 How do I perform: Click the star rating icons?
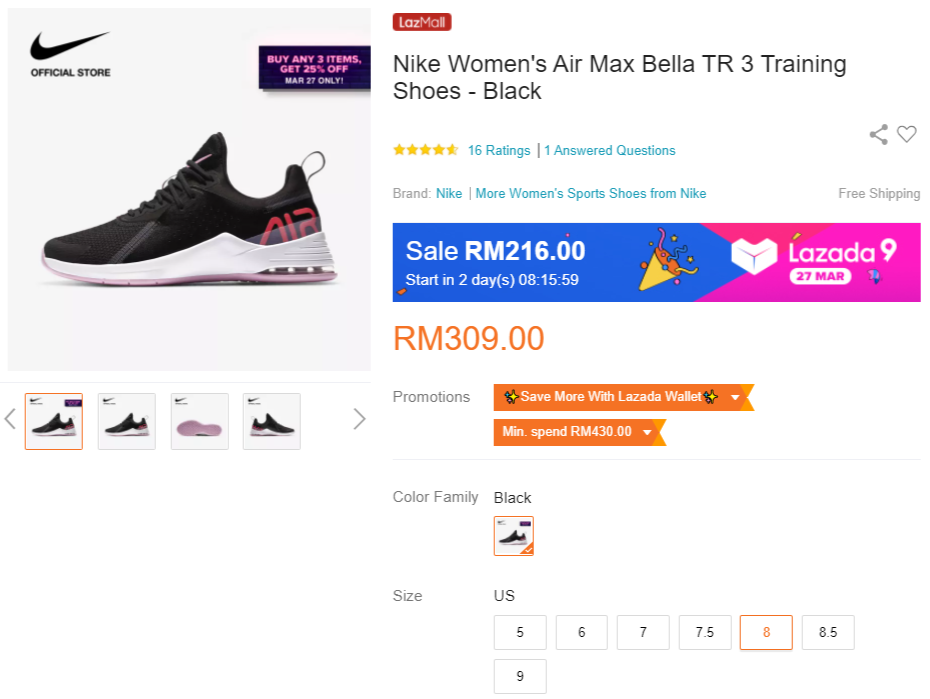425,150
